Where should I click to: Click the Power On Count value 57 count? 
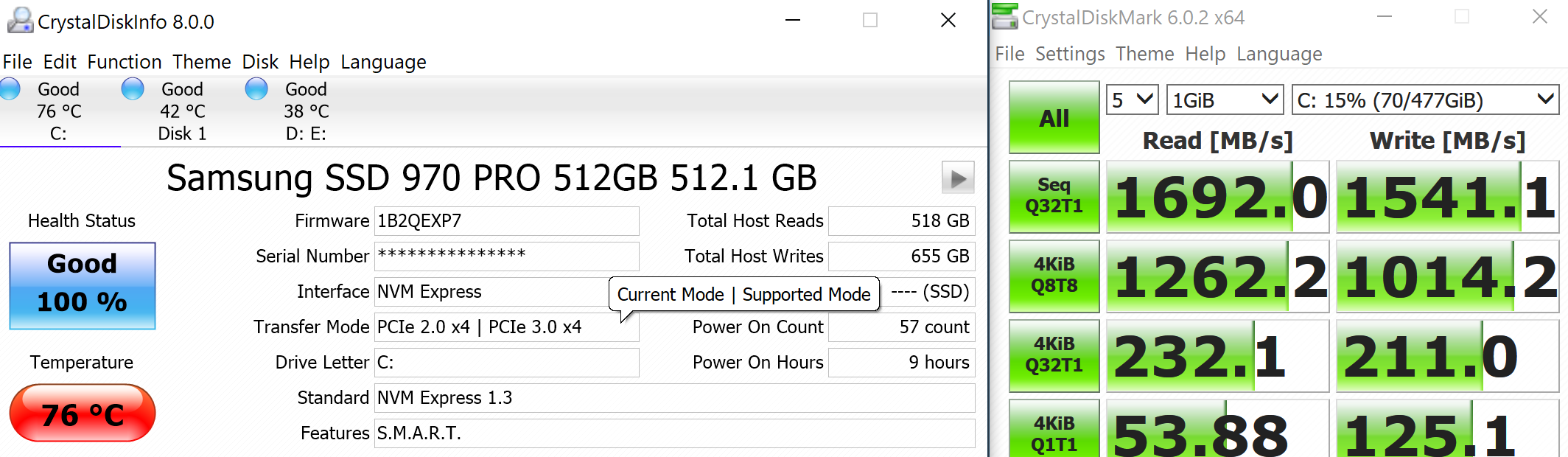tap(902, 327)
